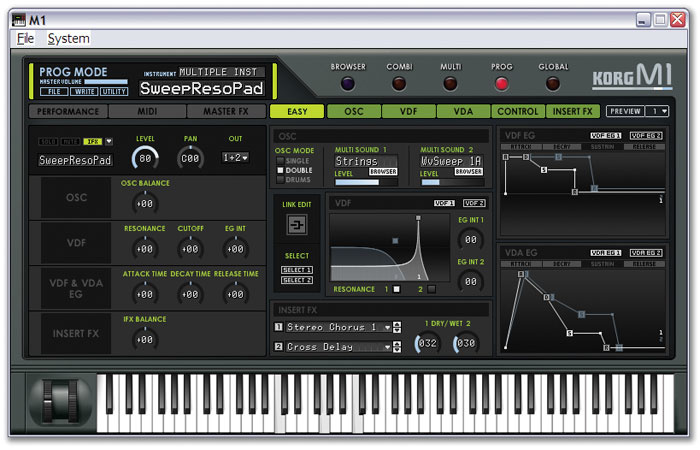The image size is (700, 450).
Task: Switch to the MIDI tab
Action: (x=147, y=112)
